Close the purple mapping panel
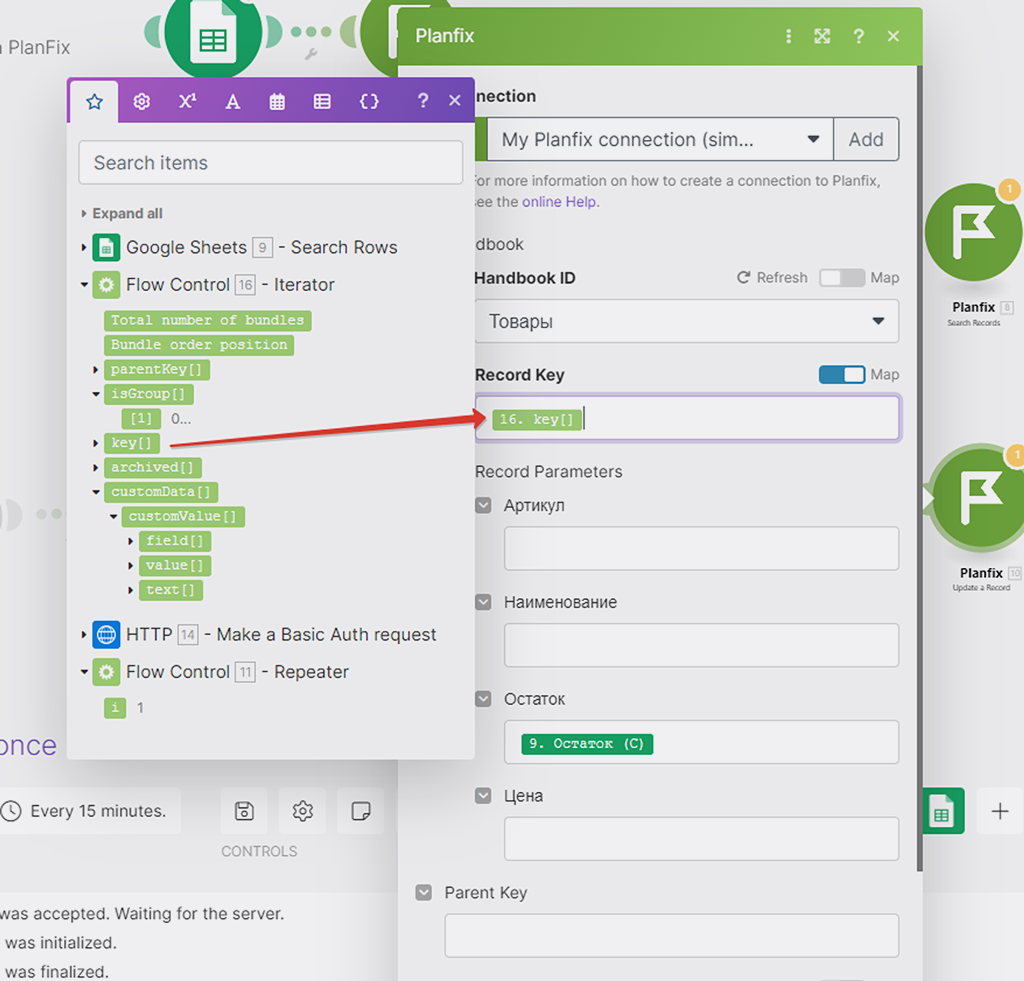Image resolution: width=1024 pixels, height=981 pixels. pos(455,101)
